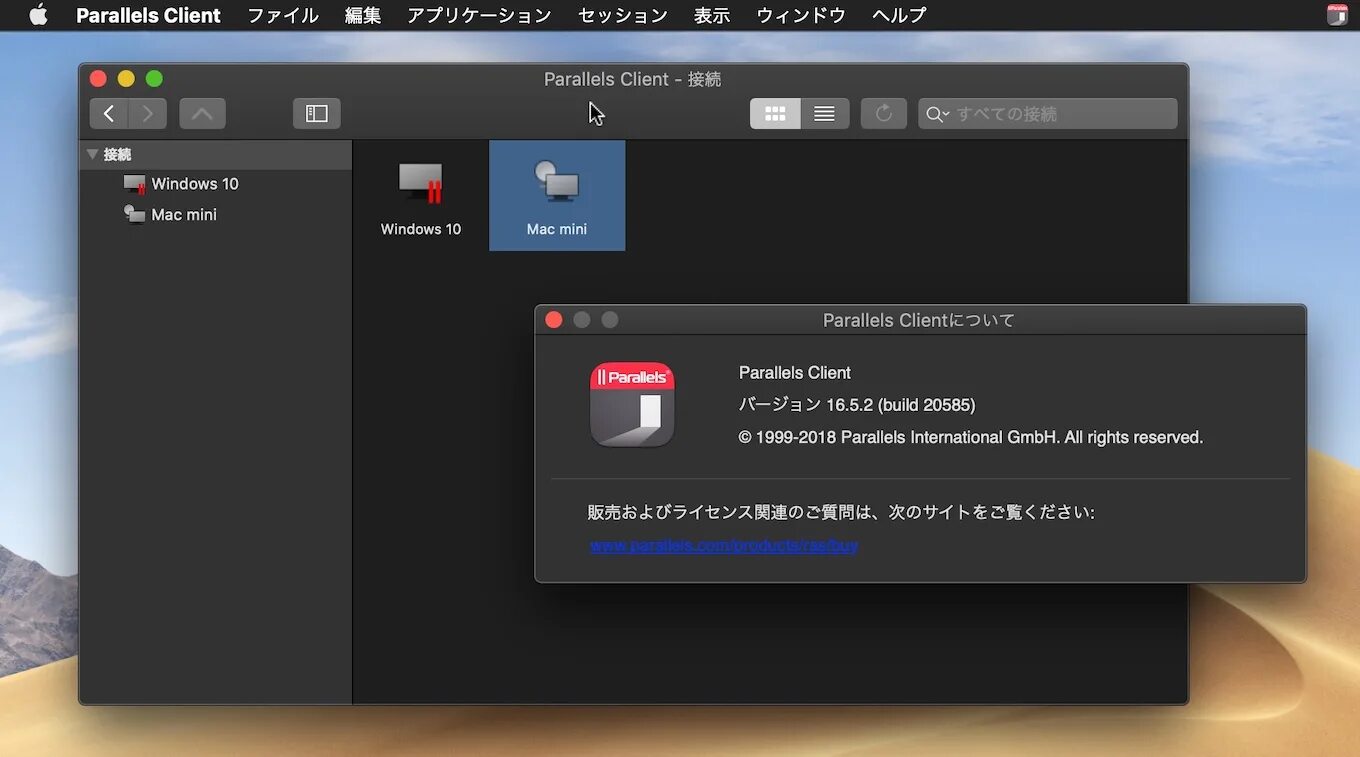Screen dimensions: 1360x757
Task: Click the Mac mini icon in sidebar row
Action: pos(135,214)
